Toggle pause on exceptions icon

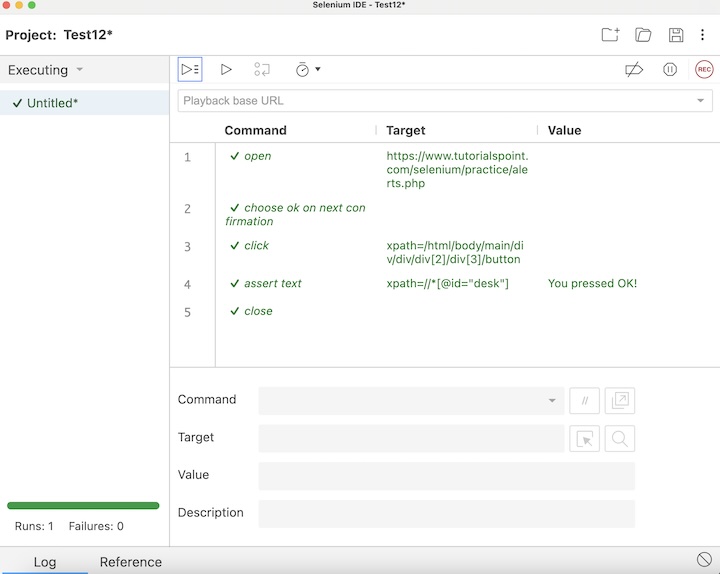670,69
